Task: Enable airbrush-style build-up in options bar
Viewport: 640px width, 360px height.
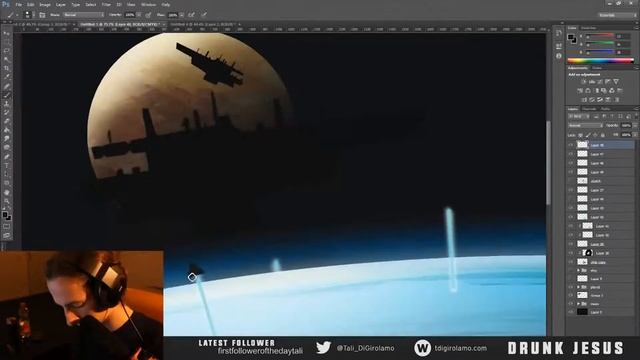Action: coord(191,15)
